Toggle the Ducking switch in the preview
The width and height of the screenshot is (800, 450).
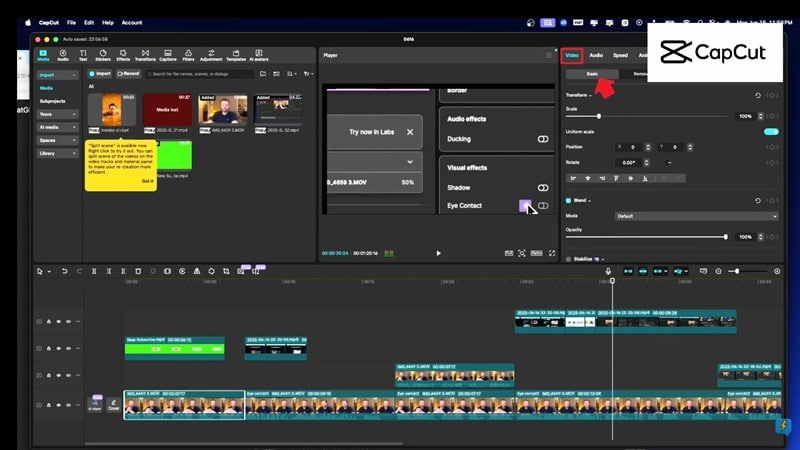tap(543, 139)
